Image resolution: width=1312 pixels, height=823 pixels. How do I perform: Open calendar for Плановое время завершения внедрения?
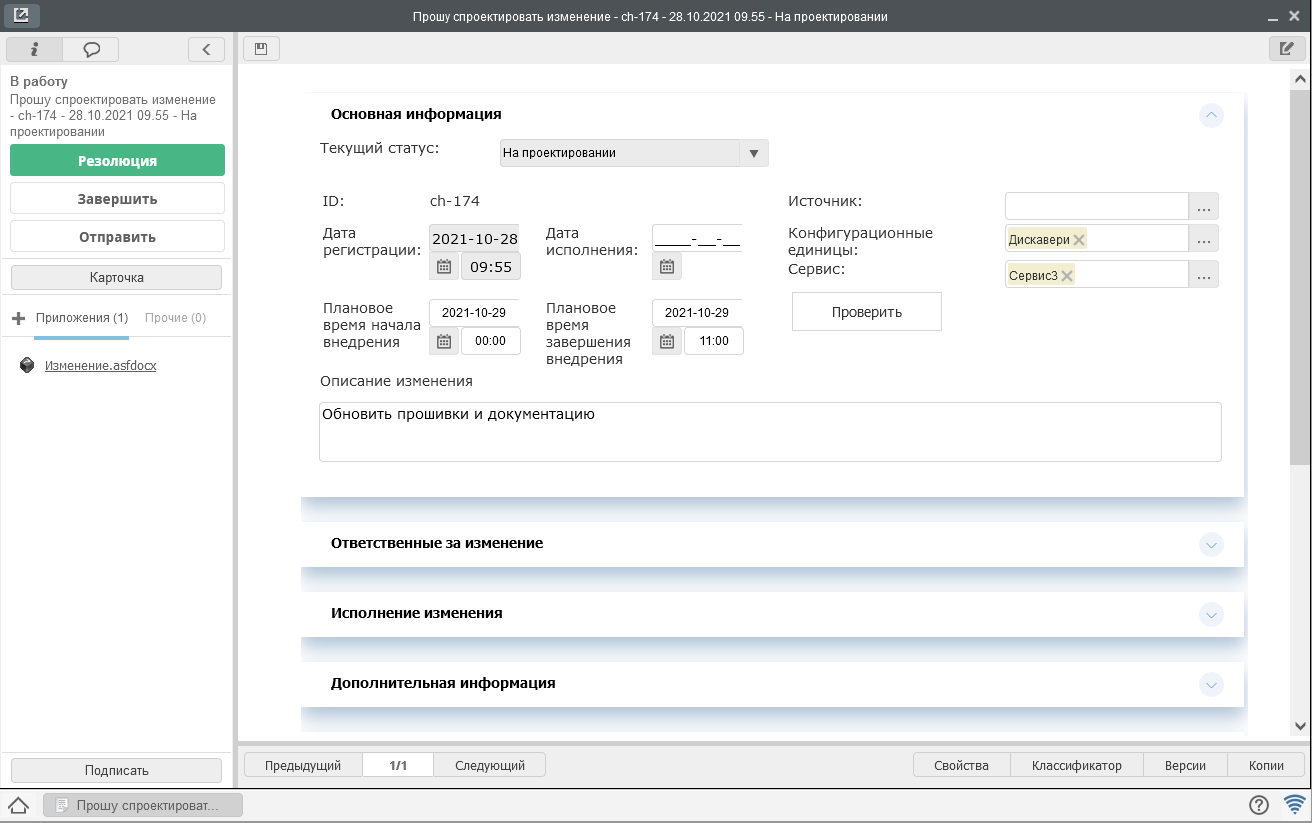coord(667,341)
